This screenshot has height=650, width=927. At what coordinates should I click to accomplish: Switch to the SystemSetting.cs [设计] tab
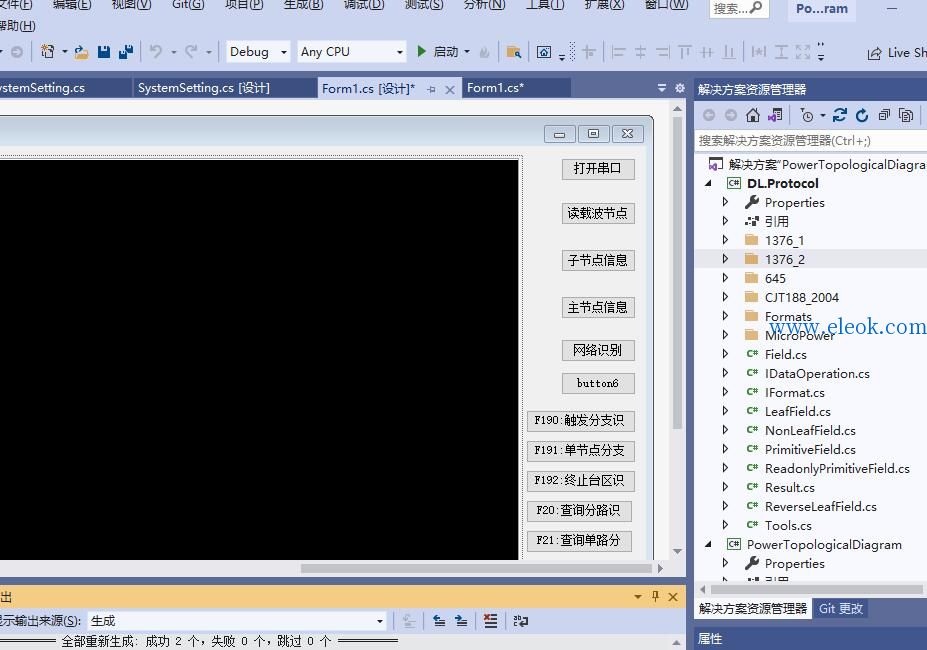click(x=204, y=88)
